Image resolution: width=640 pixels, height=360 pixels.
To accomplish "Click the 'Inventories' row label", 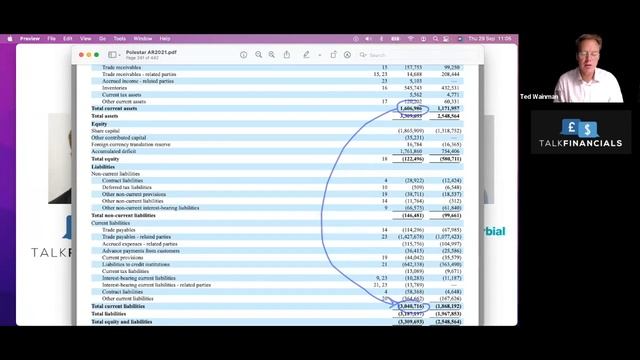I will pos(115,88).
